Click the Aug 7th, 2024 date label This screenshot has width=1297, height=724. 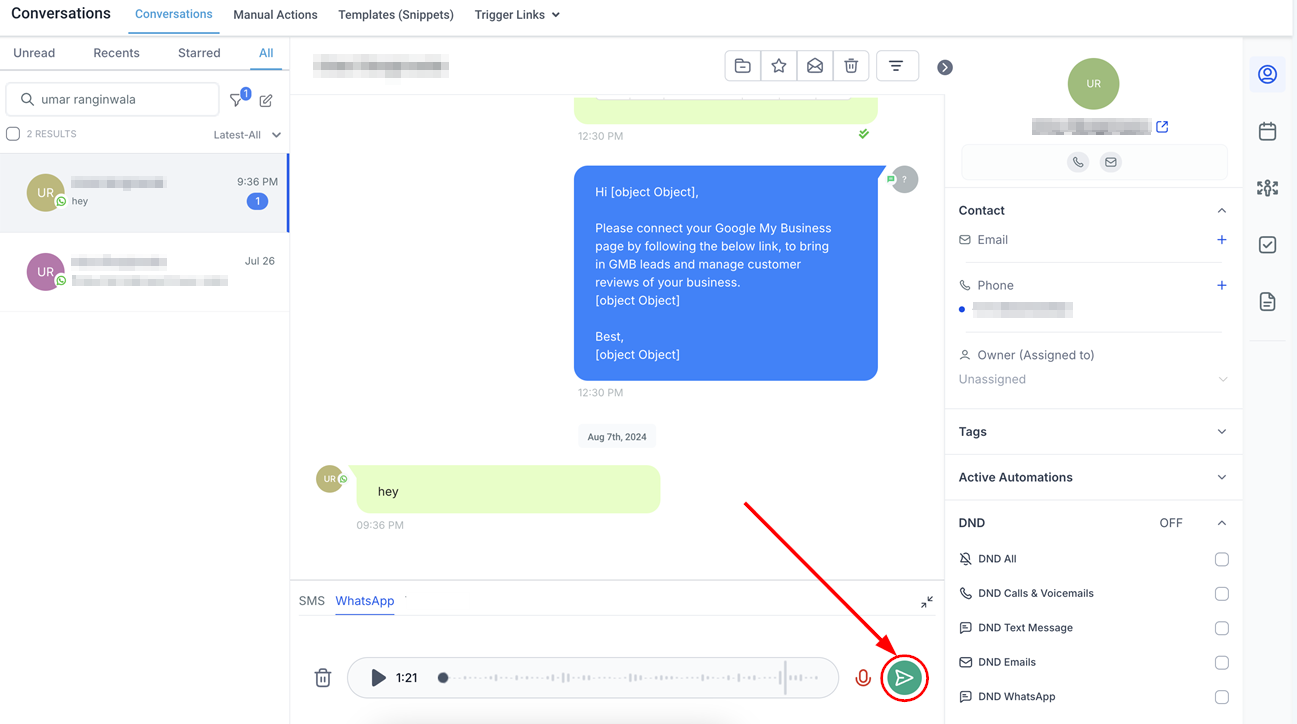pyautogui.click(x=617, y=437)
